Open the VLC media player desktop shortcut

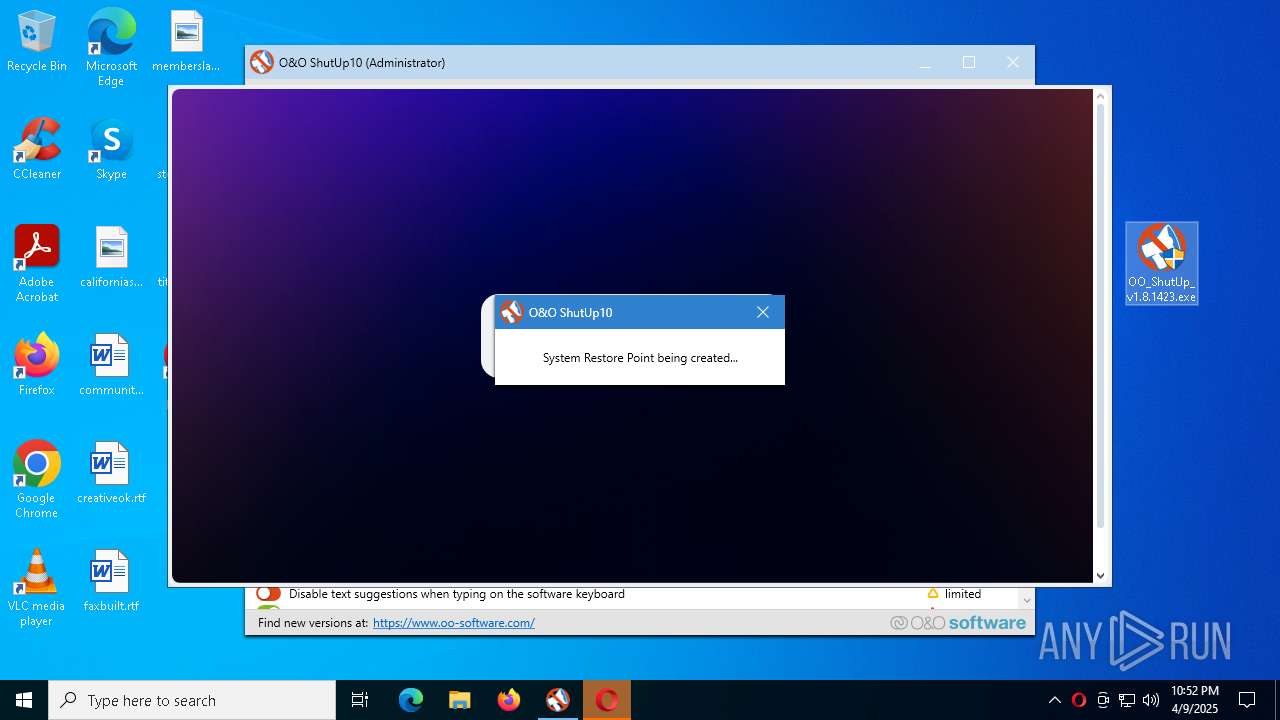point(37,587)
